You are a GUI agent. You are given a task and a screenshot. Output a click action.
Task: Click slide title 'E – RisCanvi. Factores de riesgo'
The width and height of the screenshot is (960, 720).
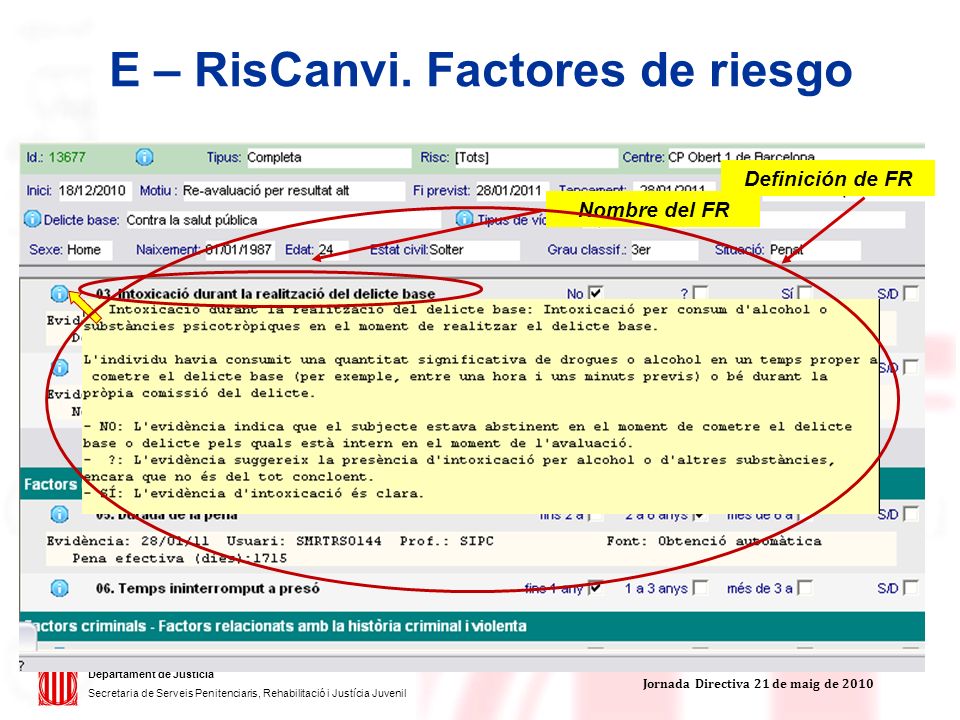tap(481, 70)
